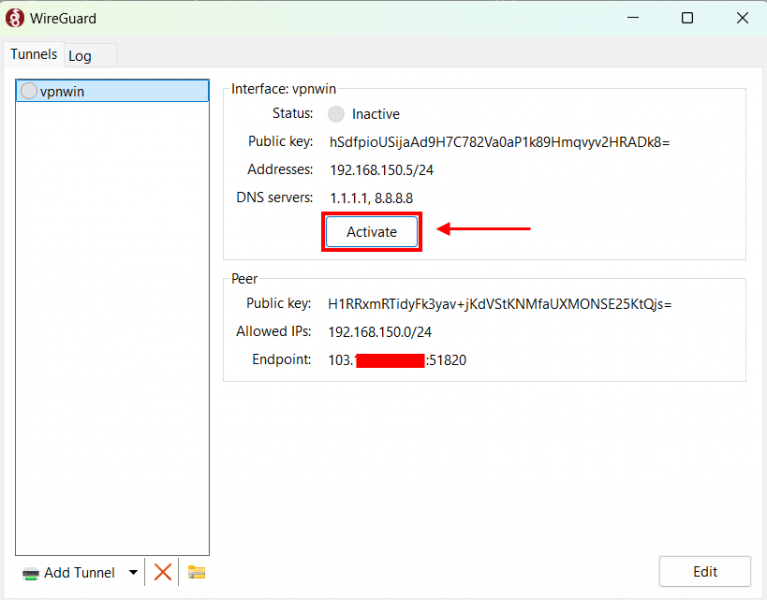767x600 pixels.
Task: Click the Add Tunnel button
Action: [68, 573]
